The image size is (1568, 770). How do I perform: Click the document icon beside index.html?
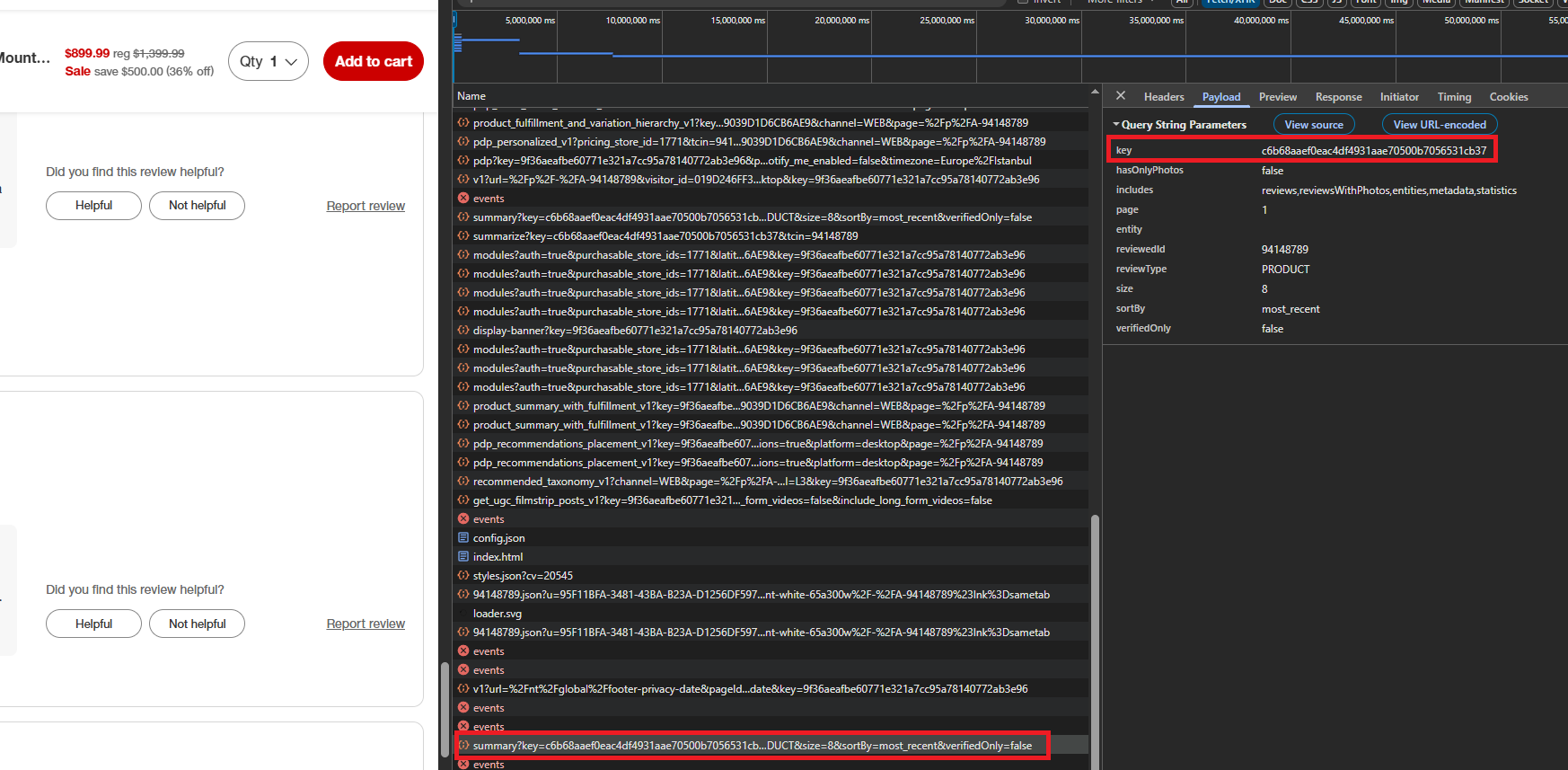point(463,556)
